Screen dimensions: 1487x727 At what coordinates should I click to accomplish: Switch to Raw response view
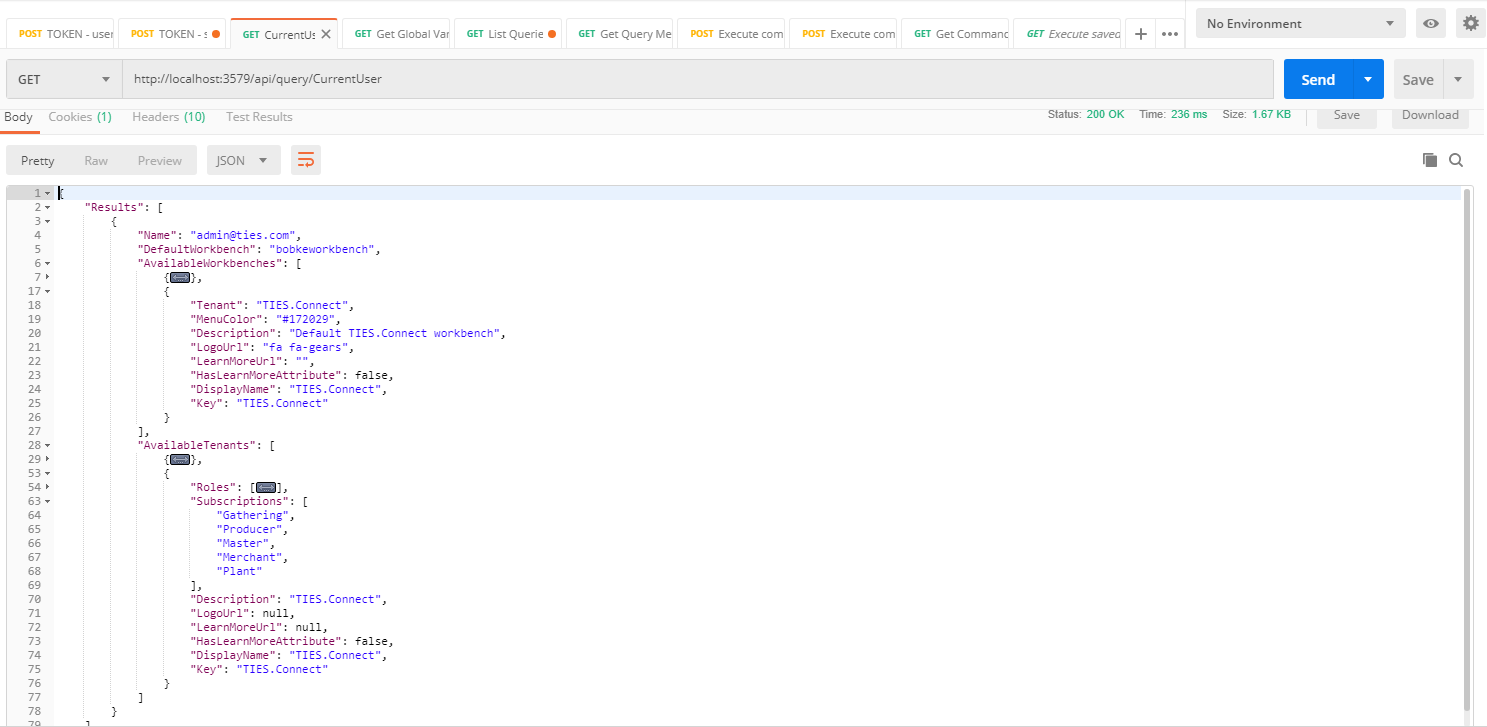96,161
